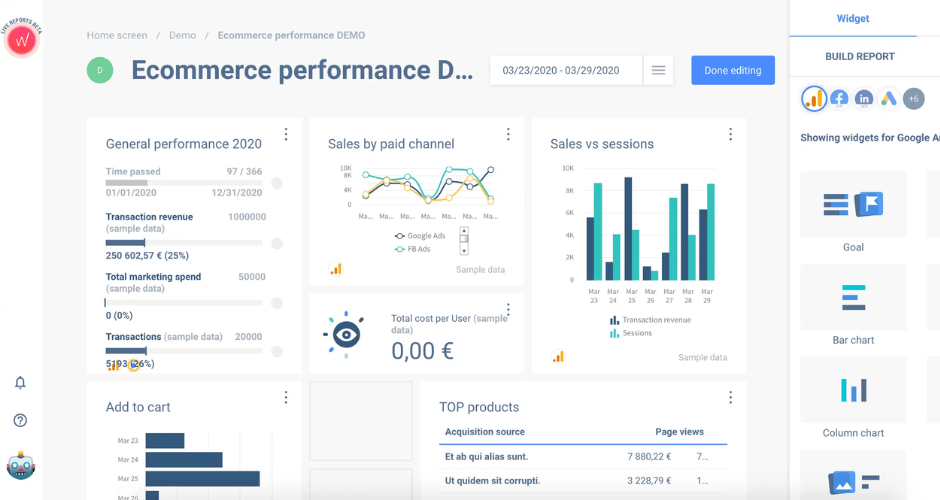Select the Google Ads data source icon
The height and width of the screenshot is (500, 940).
coord(888,98)
